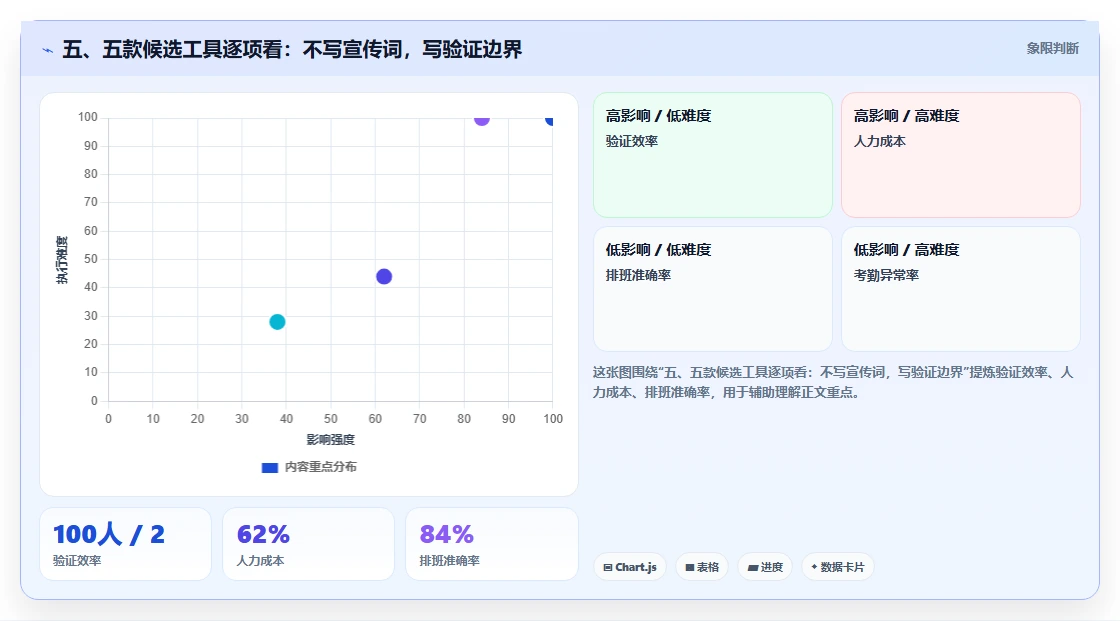Open the 84% 排班准确率 stat card
The height and width of the screenshot is (621, 1120).
pos(491,544)
